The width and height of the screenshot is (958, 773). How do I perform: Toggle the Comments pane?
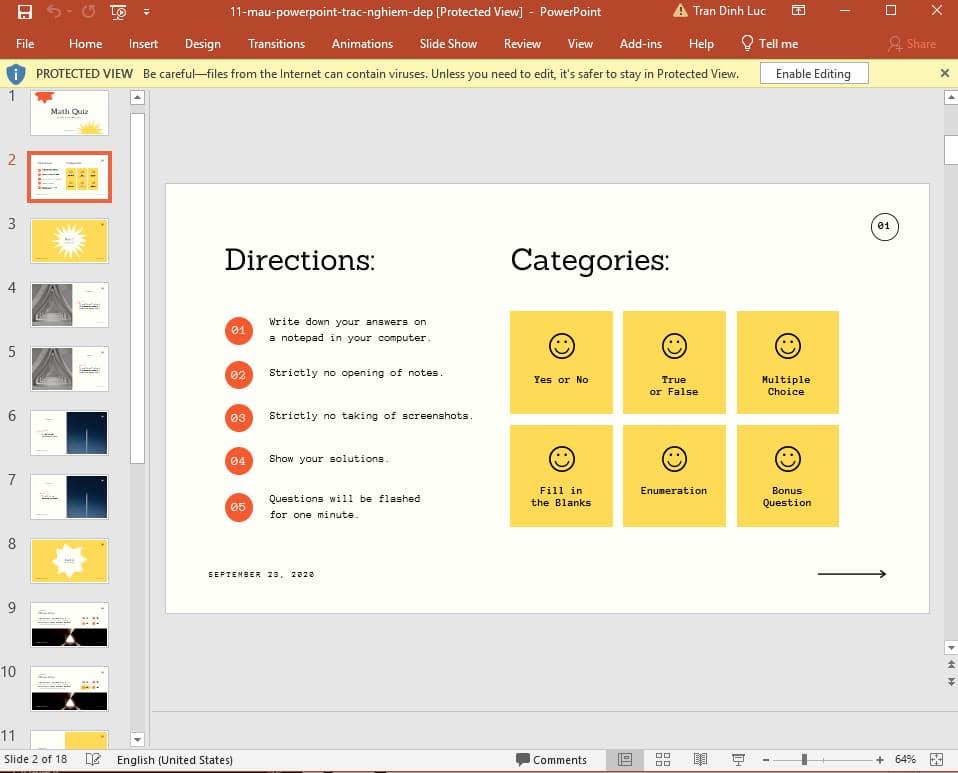click(x=550, y=760)
